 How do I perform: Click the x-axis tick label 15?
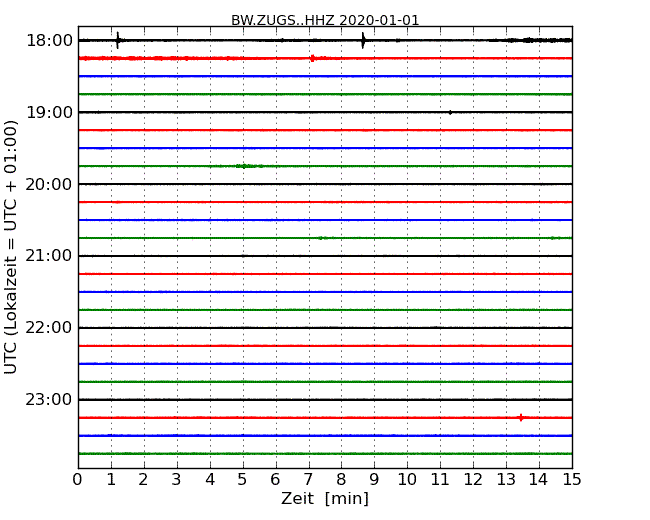pyautogui.click(x=572, y=480)
